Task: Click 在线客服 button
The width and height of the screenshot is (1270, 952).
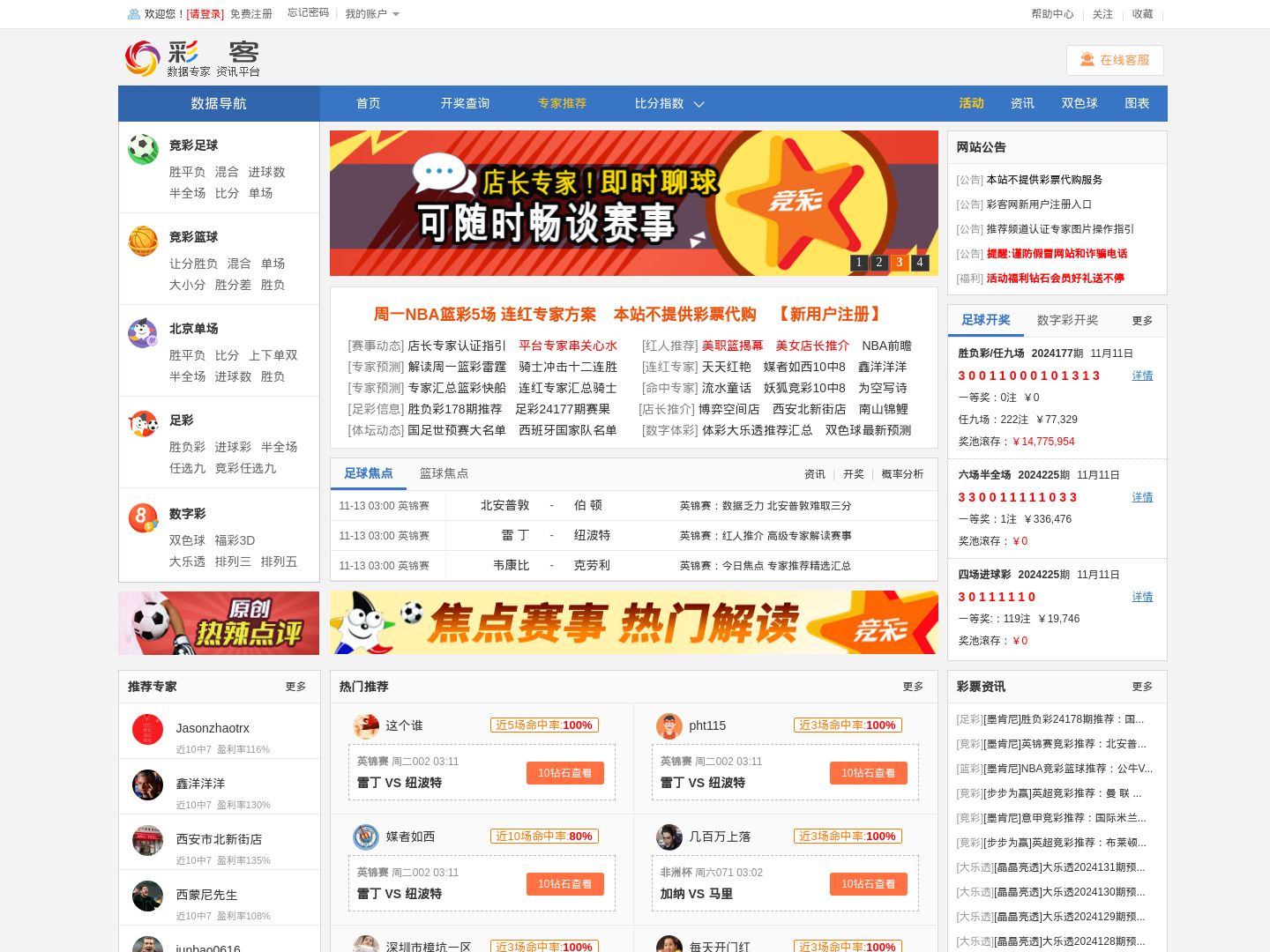Action: click(x=1115, y=60)
